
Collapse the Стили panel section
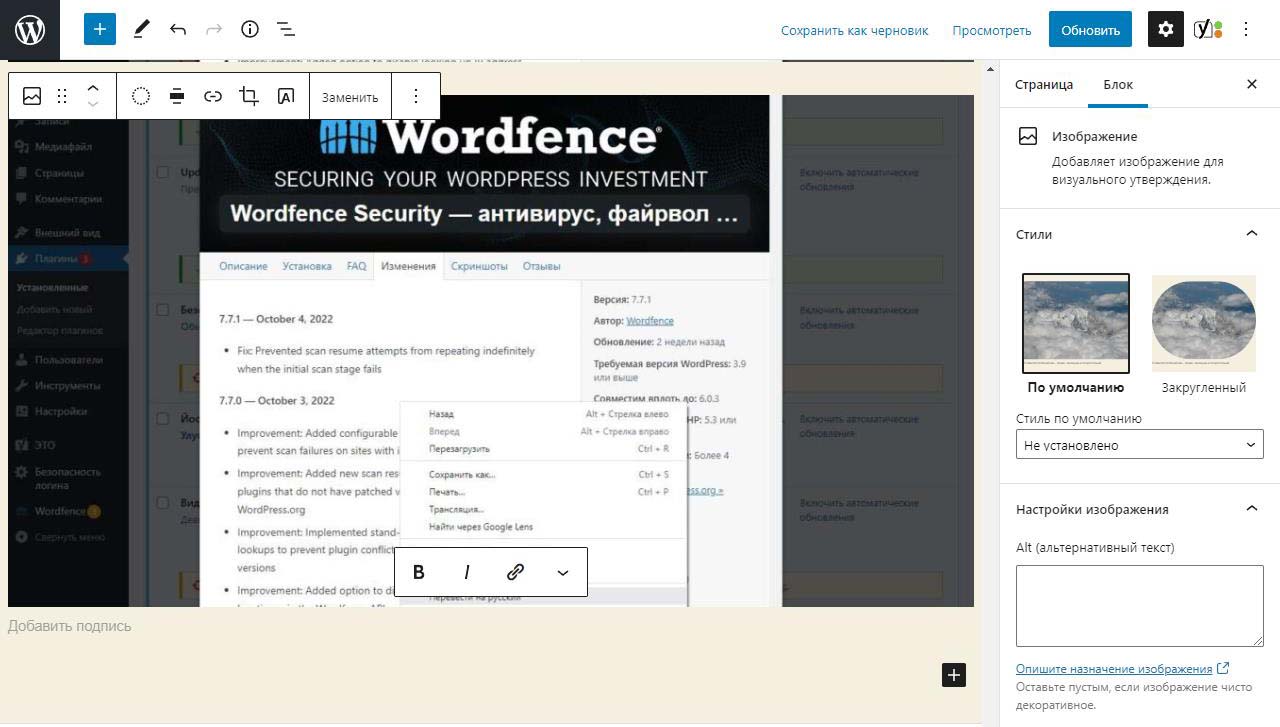[x=1251, y=234]
